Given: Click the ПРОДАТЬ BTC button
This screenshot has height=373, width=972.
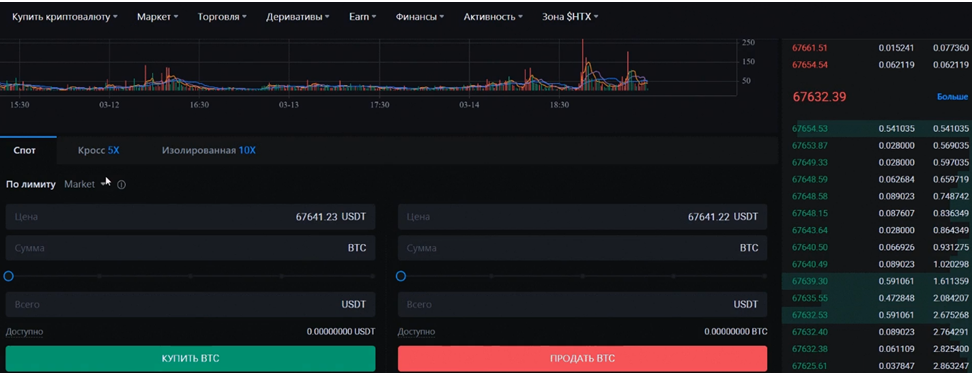Looking at the screenshot, I should click(x=582, y=359).
